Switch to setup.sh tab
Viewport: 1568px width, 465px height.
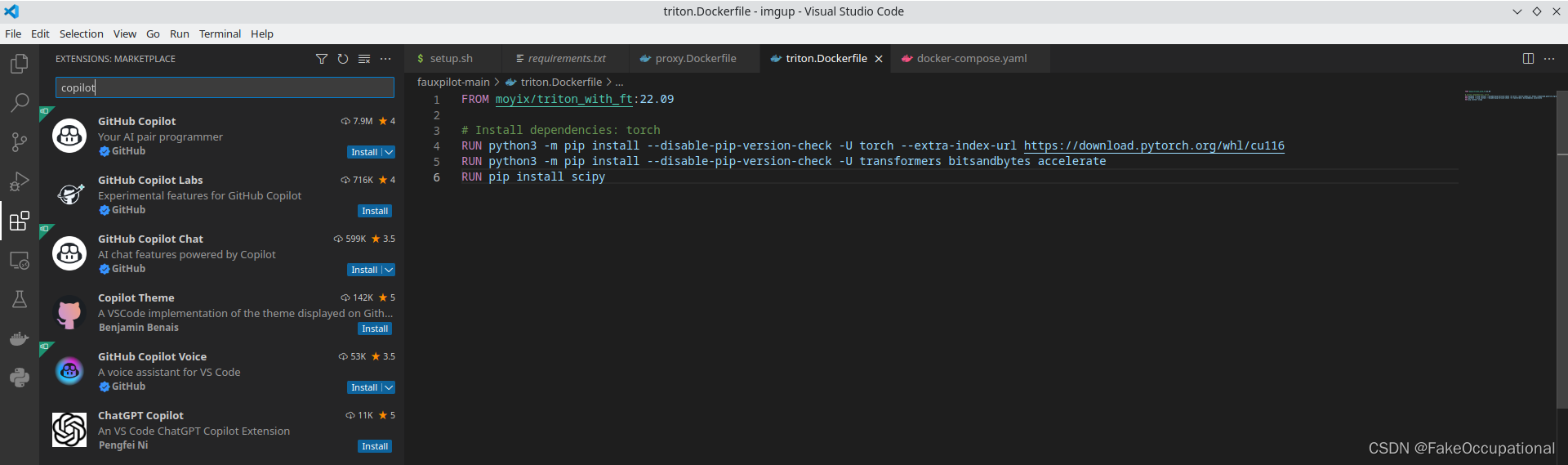[x=452, y=59]
